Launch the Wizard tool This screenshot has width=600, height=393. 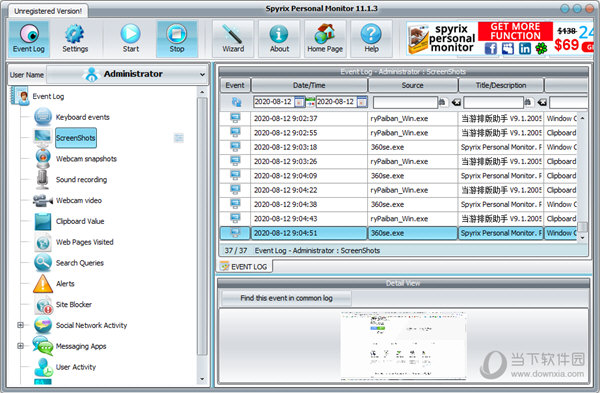233,39
